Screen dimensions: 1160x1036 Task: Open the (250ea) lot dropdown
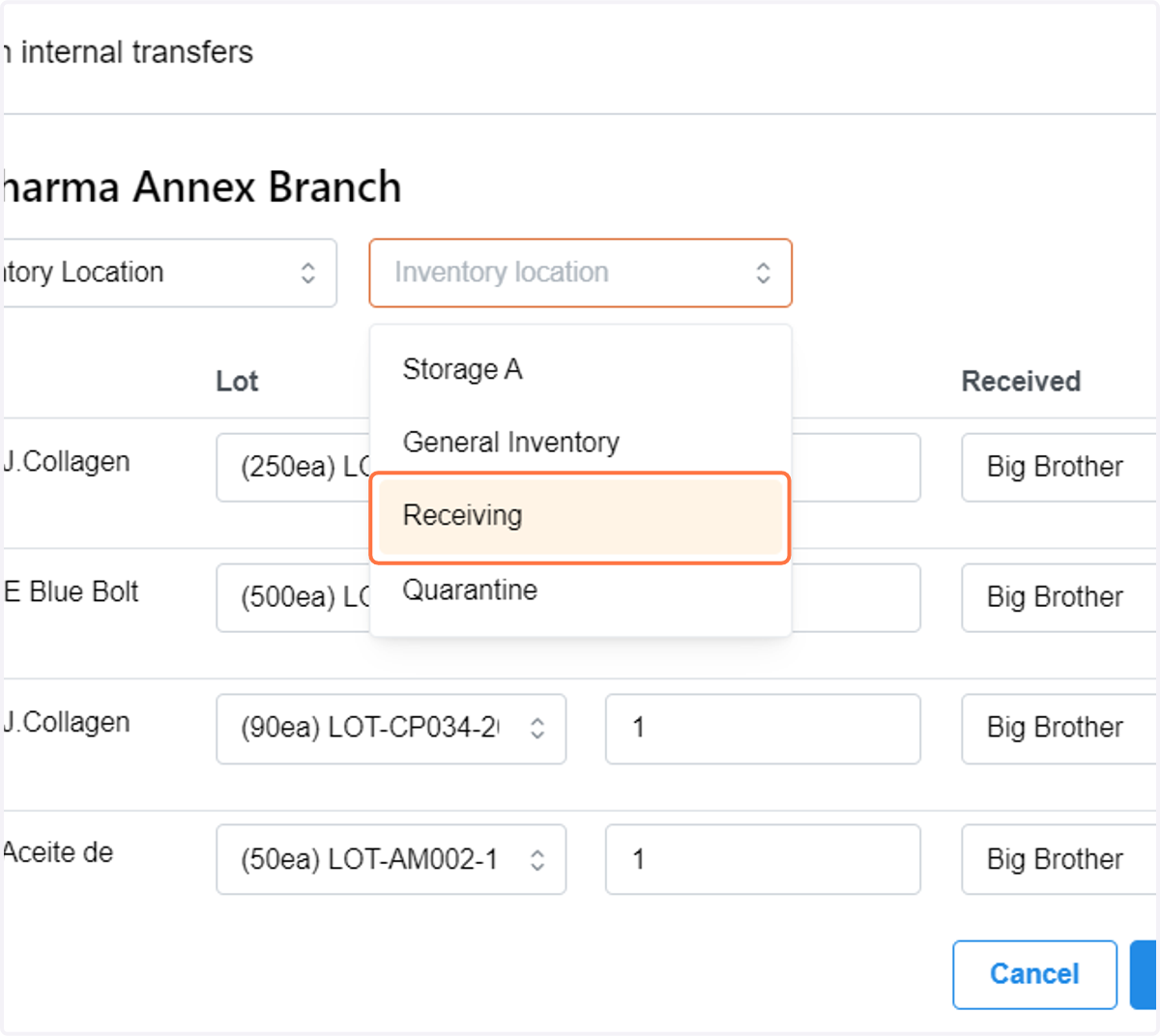tap(293, 468)
